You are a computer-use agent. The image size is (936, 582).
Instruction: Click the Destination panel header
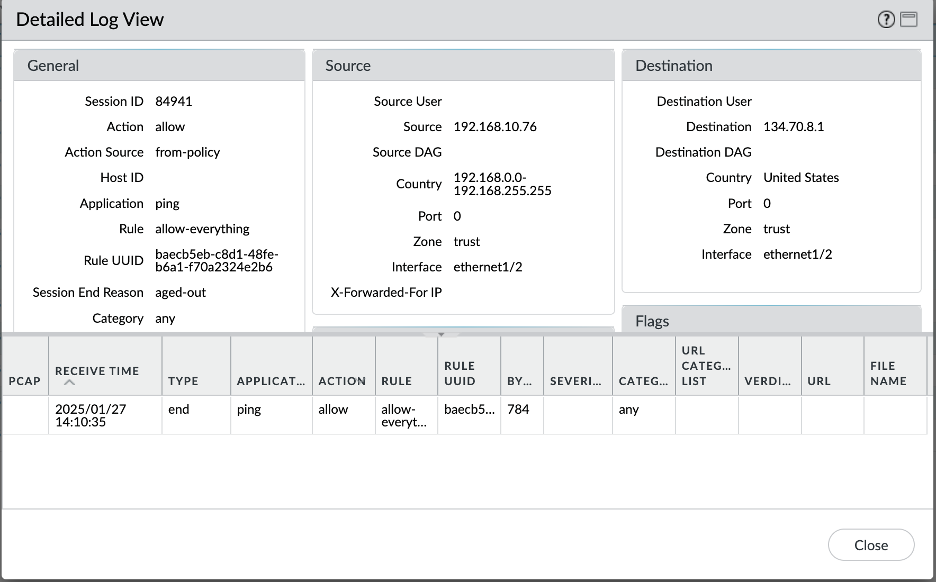(771, 66)
